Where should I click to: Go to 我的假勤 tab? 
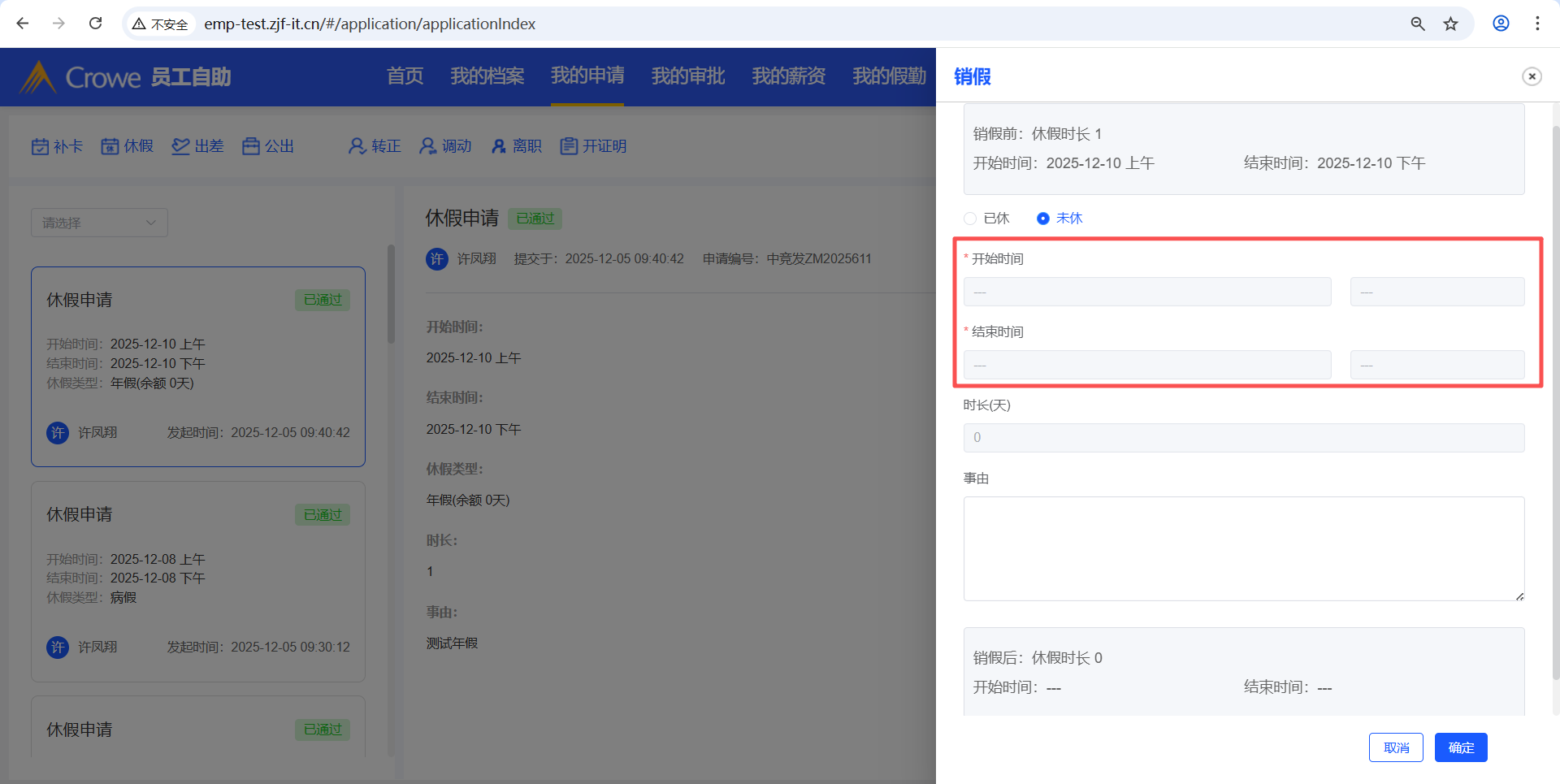[x=890, y=76]
